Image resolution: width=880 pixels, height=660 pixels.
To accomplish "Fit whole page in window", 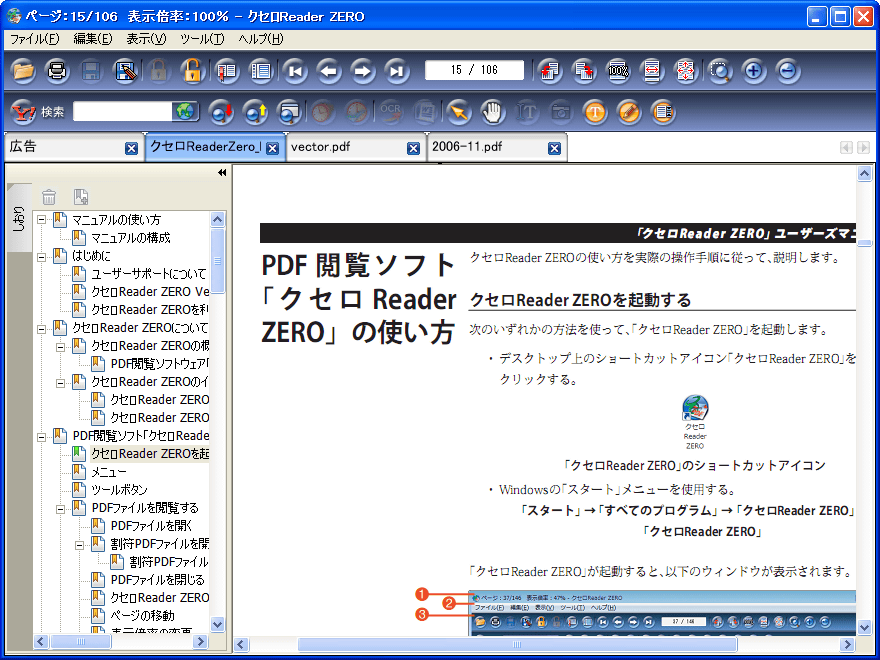I will pos(686,71).
